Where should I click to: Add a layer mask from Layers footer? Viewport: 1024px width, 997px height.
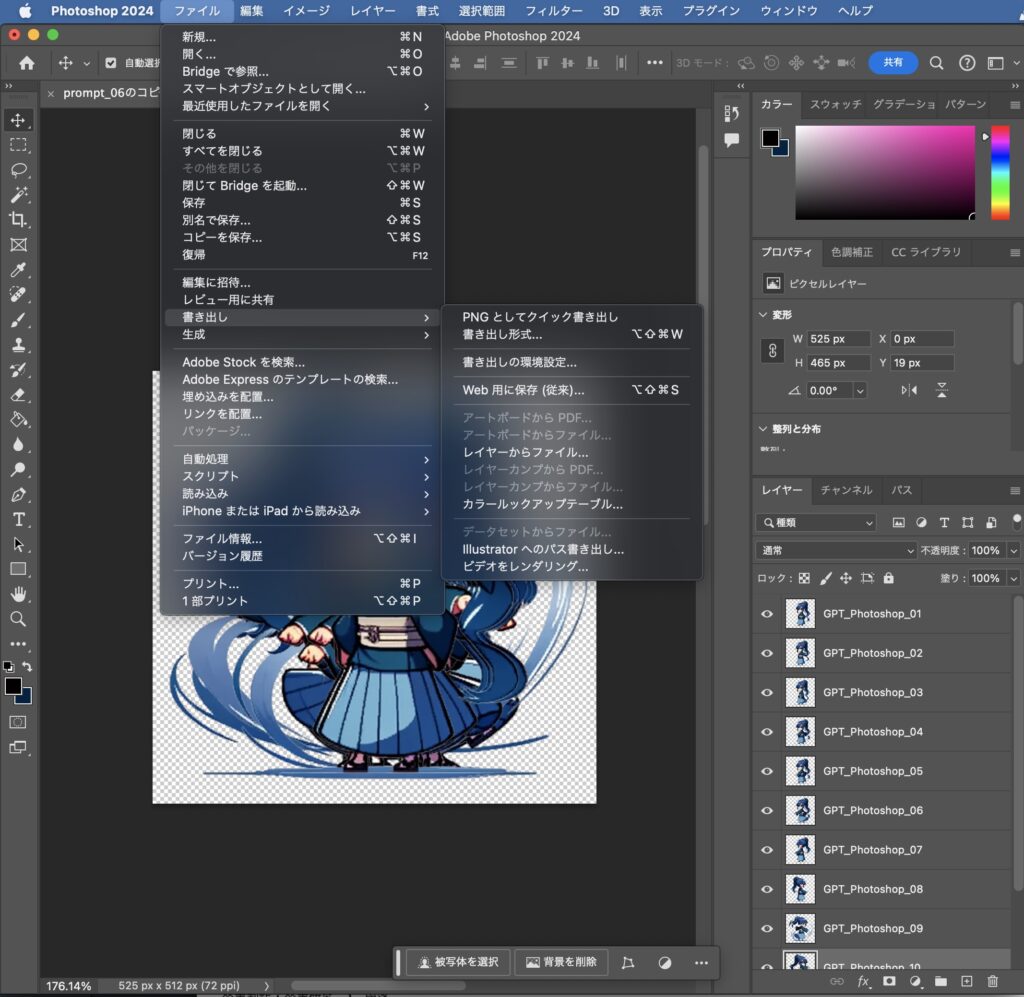[889, 981]
